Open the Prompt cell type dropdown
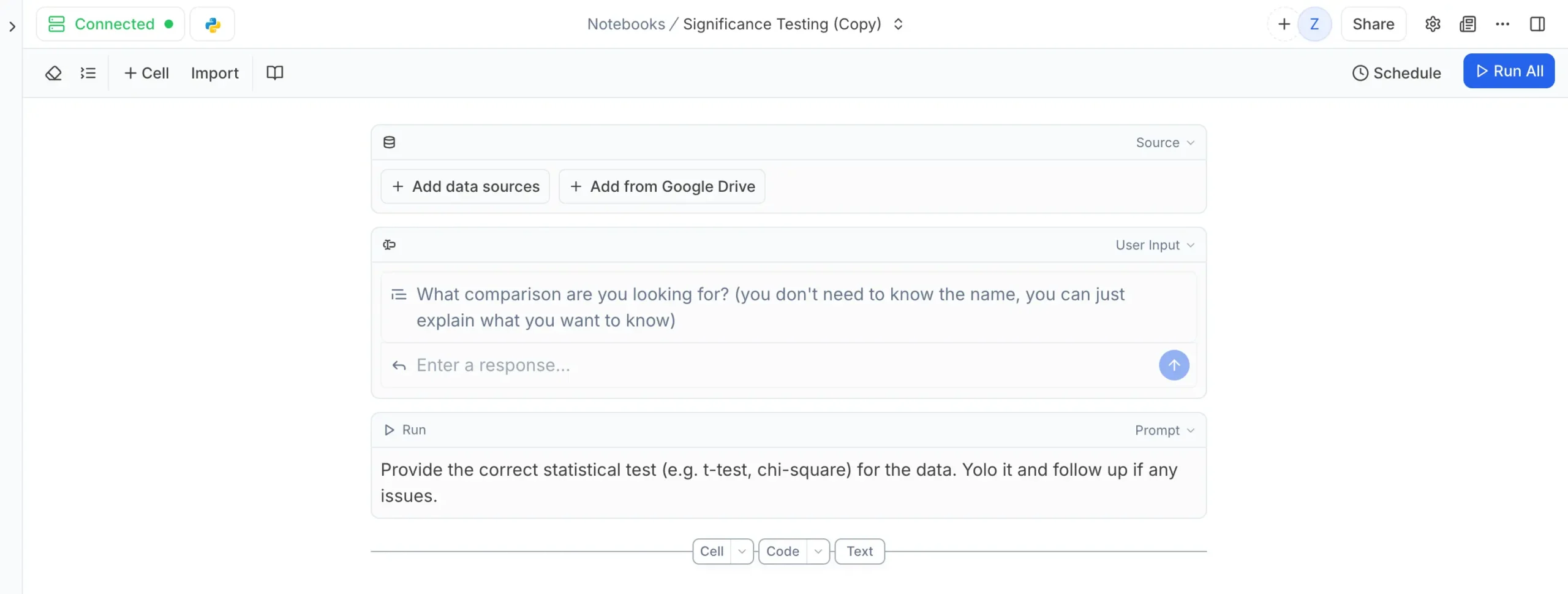1568x594 pixels. 1164,430
